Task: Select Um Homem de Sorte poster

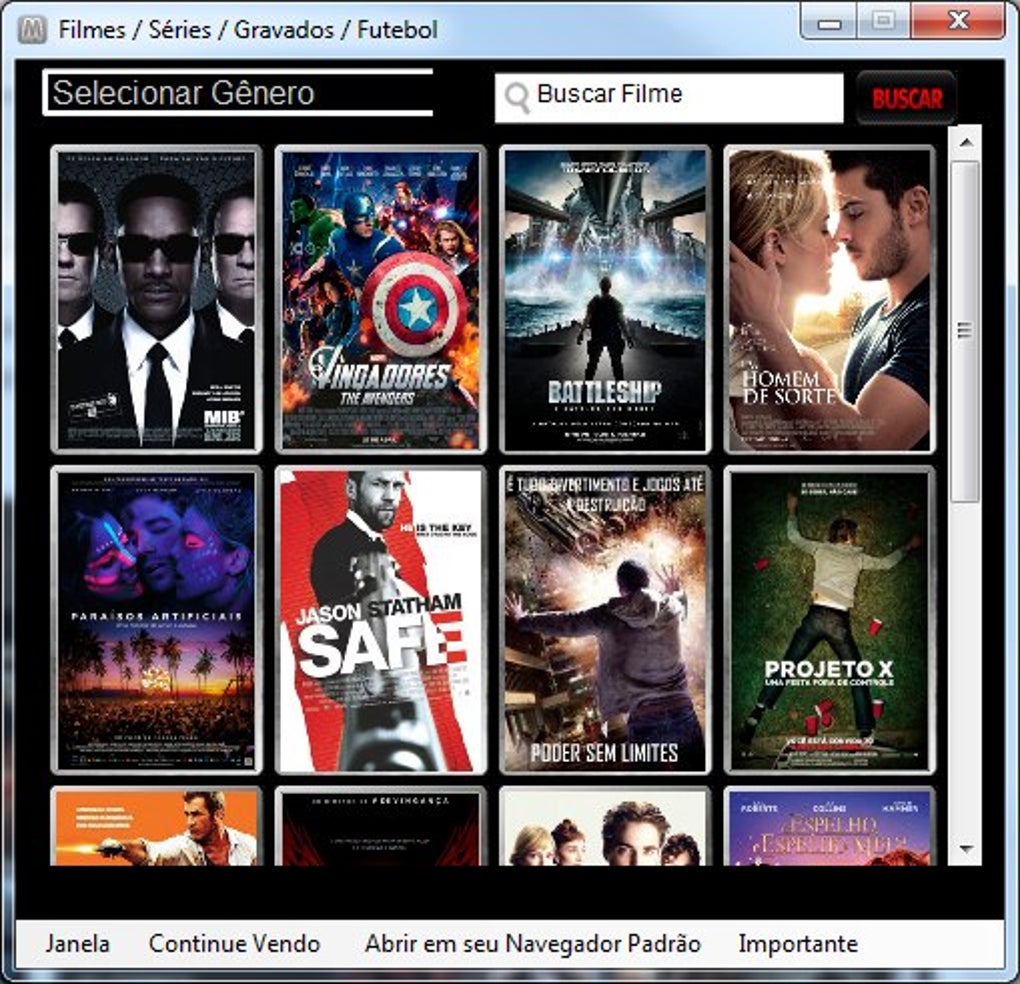Action: pos(831,295)
